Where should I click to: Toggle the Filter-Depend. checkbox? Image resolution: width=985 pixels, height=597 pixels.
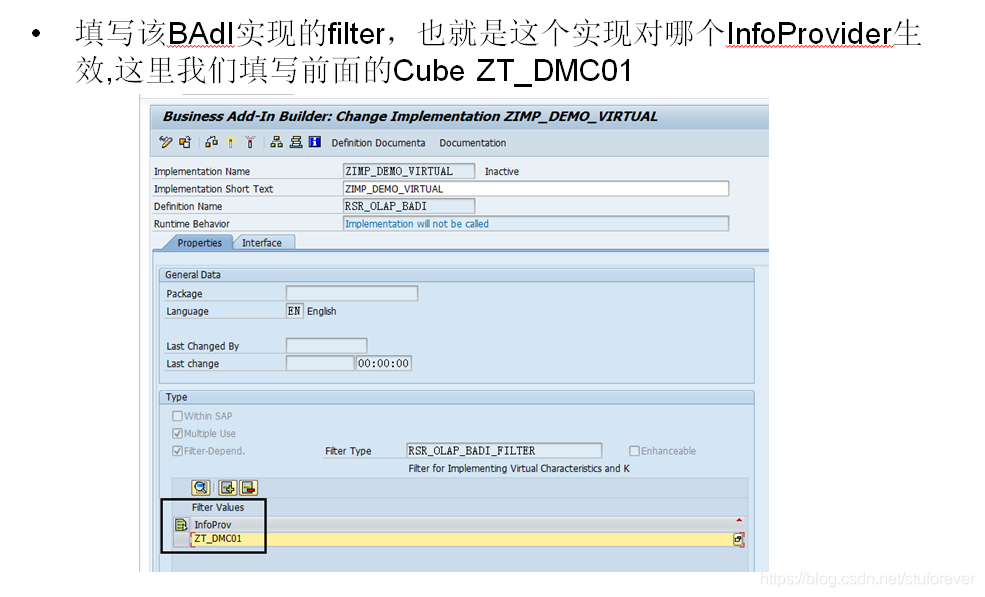[x=177, y=451]
